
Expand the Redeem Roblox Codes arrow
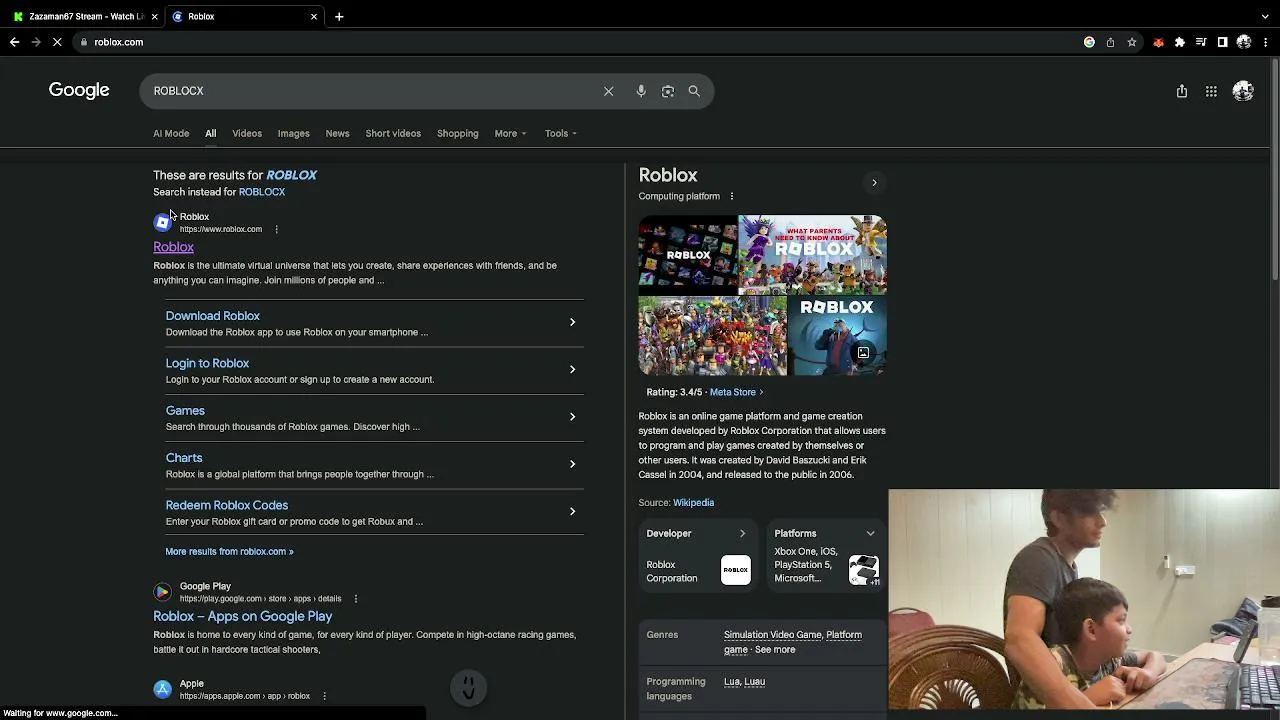click(x=572, y=511)
